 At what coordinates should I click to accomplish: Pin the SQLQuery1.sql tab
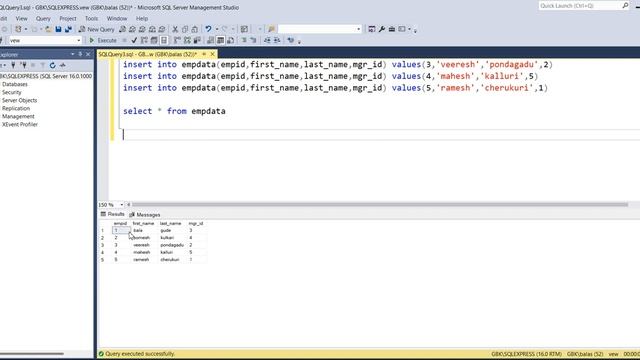(204, 54)
